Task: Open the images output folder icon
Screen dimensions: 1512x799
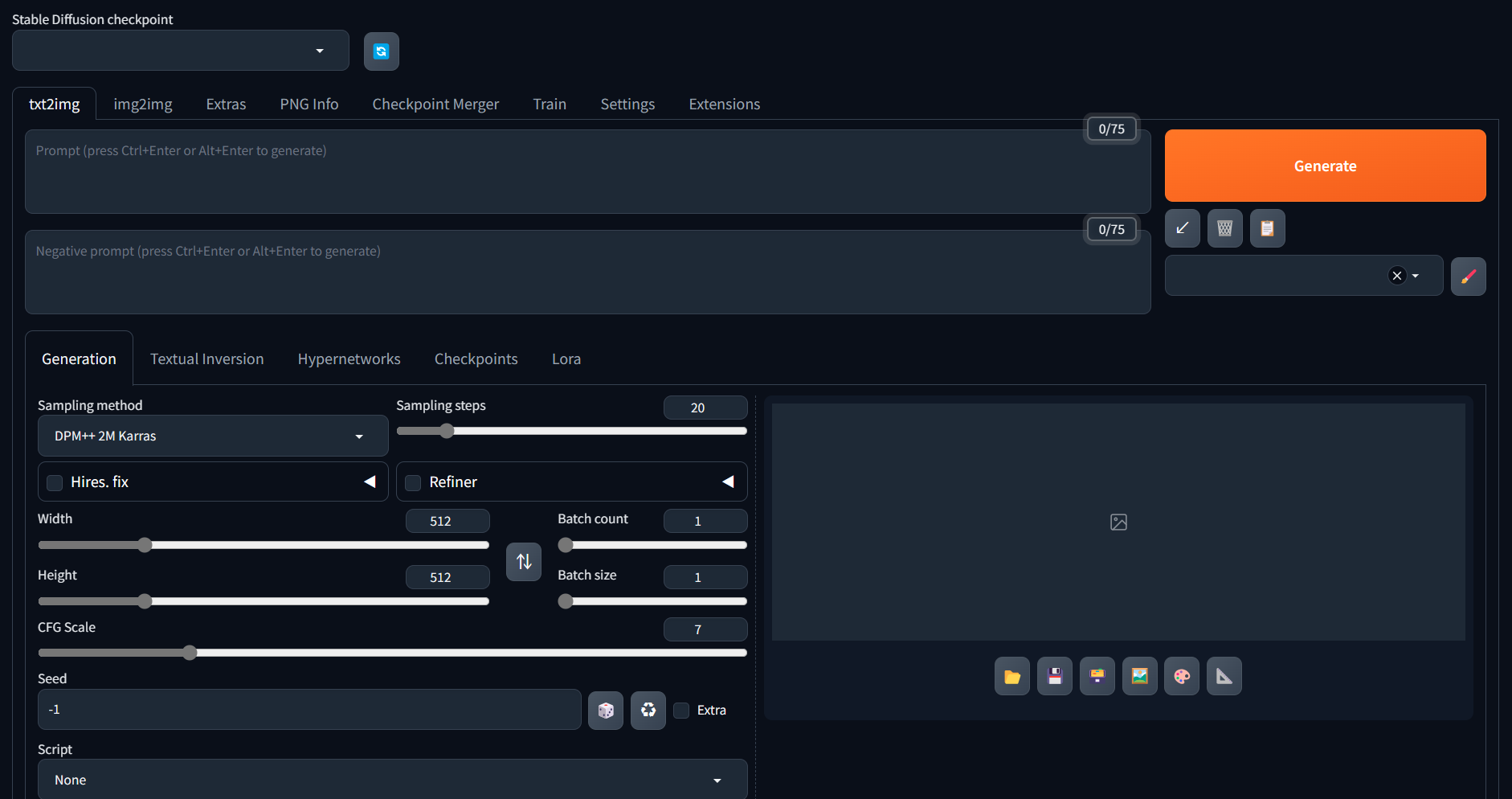Action: [x=1011, y=676]
